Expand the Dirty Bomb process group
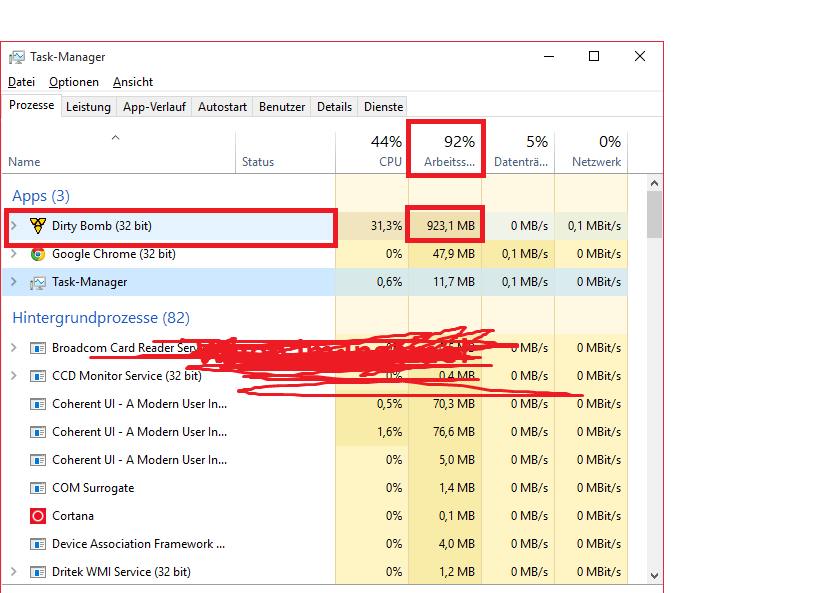This screenshot has width=820, height=593. [14, 226]
